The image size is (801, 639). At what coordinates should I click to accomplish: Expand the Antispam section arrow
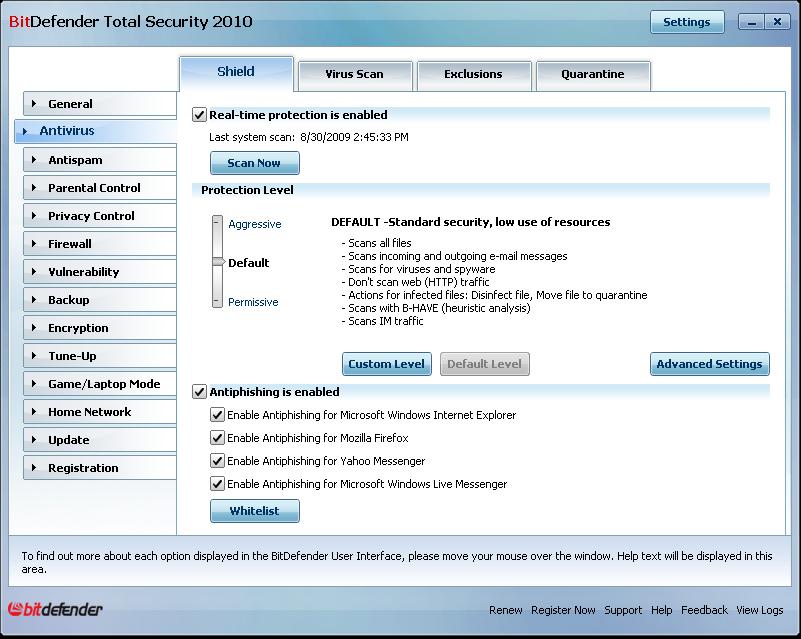(x=34, y=160)
